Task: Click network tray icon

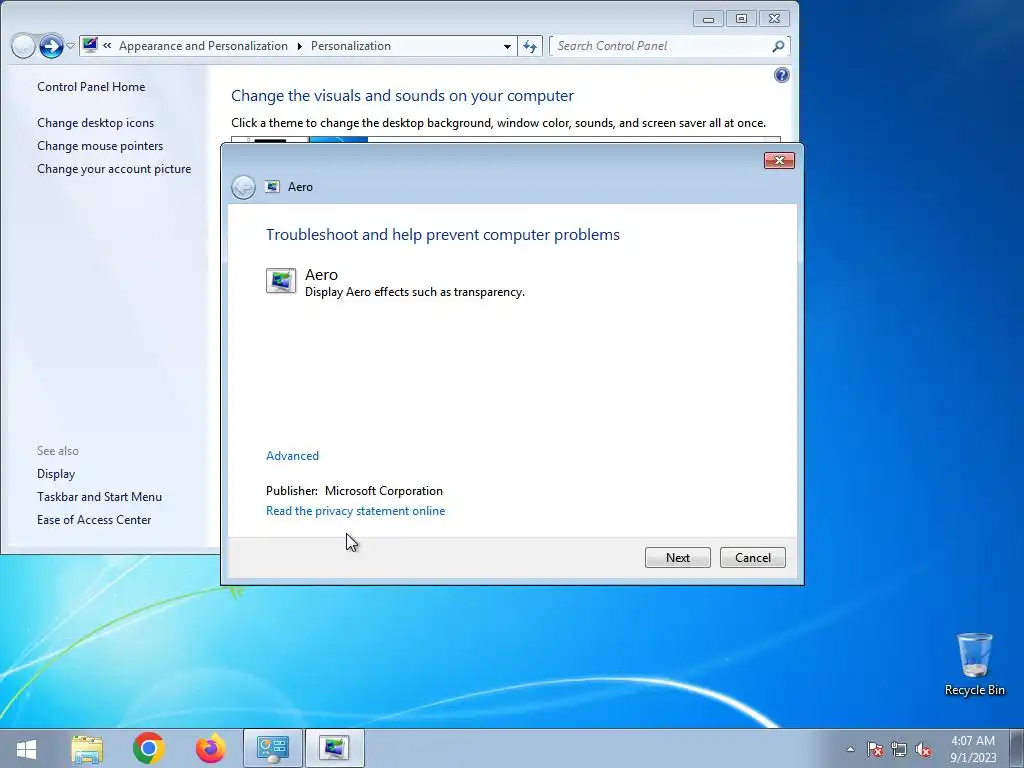Action: 899,749
